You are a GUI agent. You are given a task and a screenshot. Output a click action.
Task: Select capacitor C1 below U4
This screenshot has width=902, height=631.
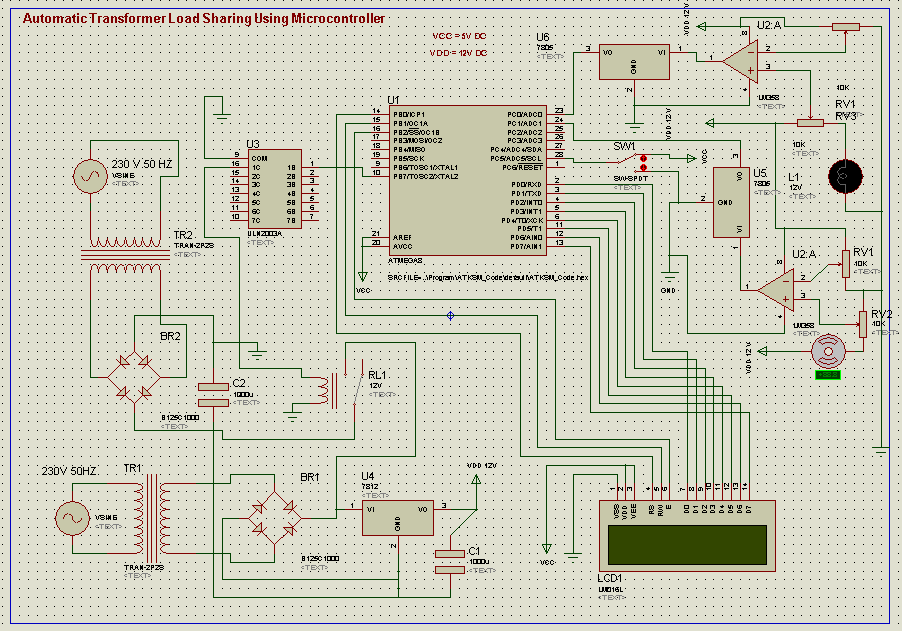(x=450, y=561)
